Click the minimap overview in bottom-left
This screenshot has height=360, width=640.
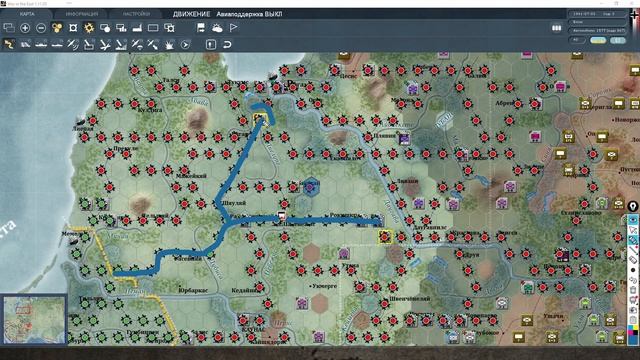[x=34, y=320]
